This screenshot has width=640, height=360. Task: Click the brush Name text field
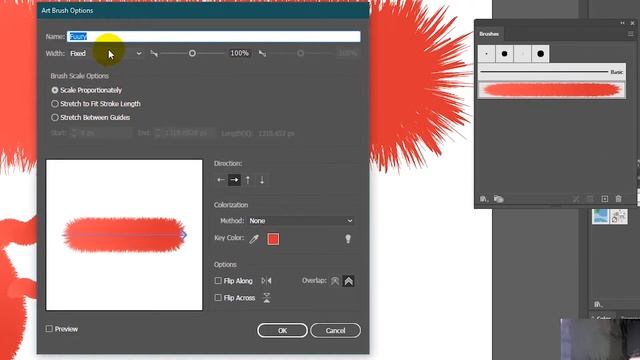[x=214, y=36]
